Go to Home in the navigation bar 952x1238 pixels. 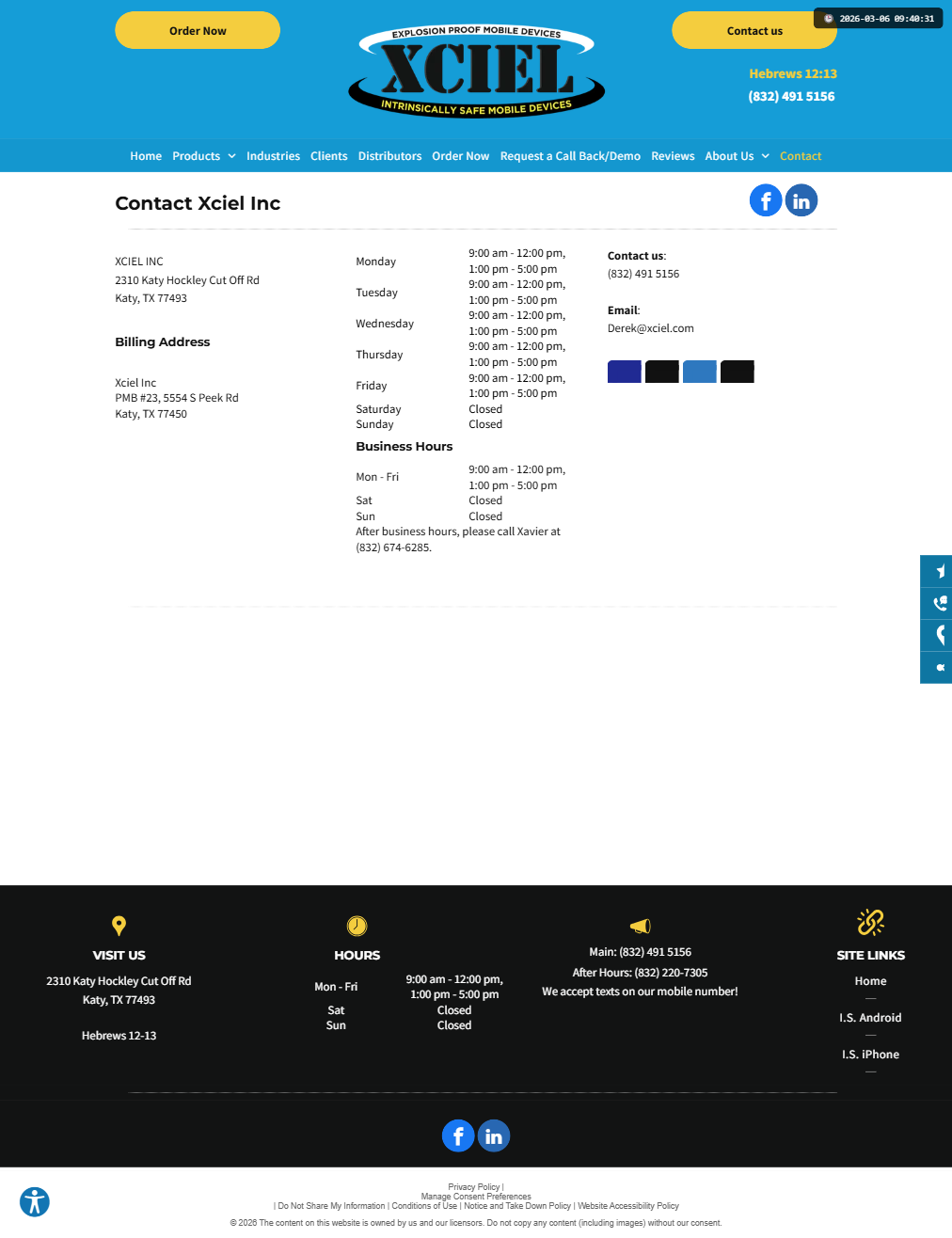(146, 156)
